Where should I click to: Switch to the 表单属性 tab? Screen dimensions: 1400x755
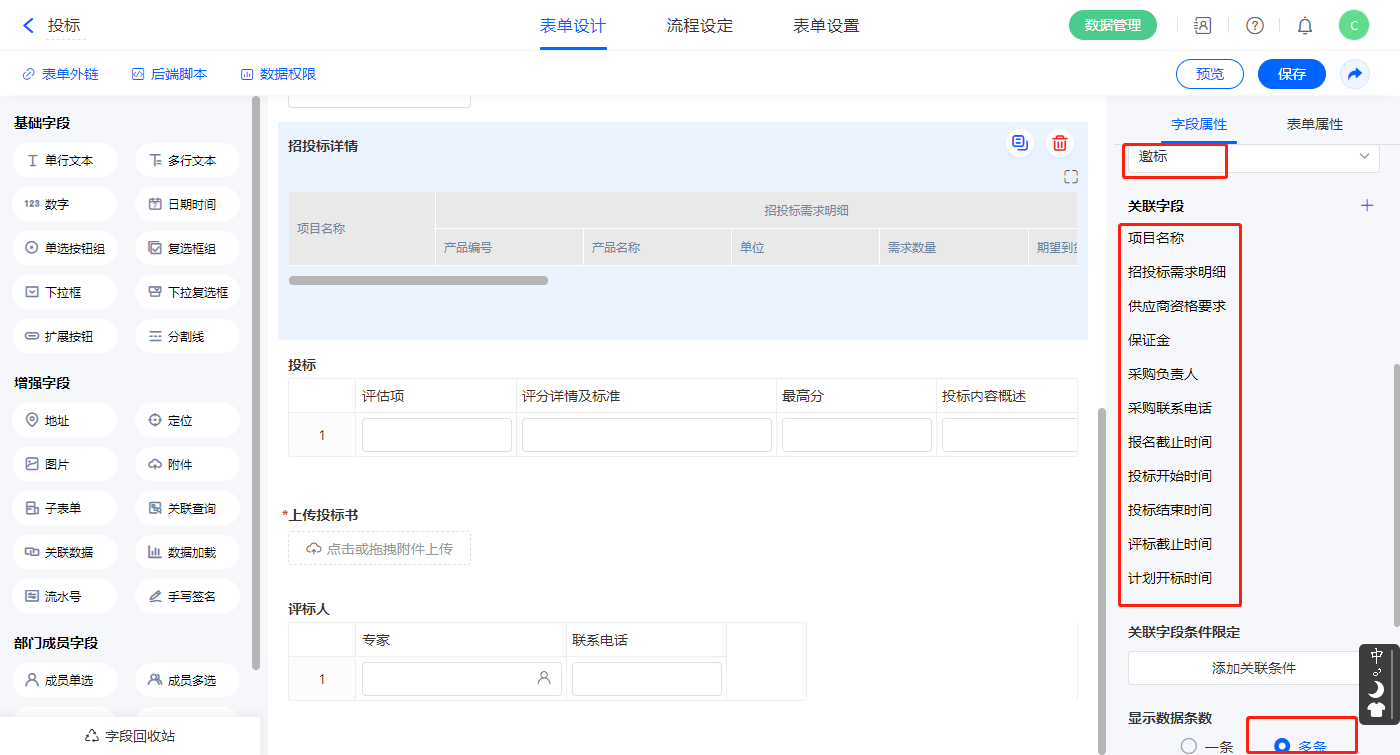(1314, 124)
